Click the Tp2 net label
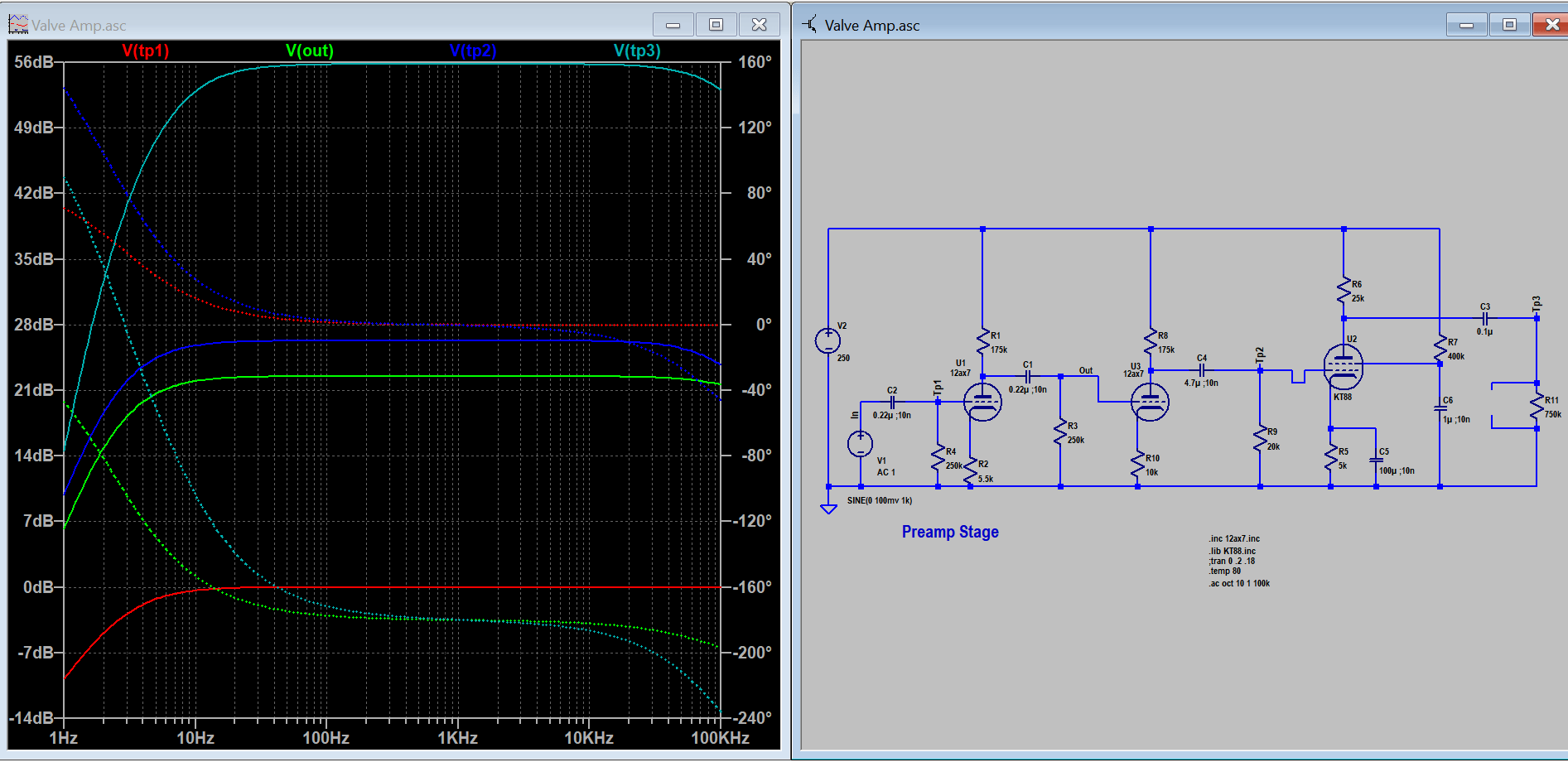Image resolution: width=1568 pixels, height=762 pixels. [1260, 354]
